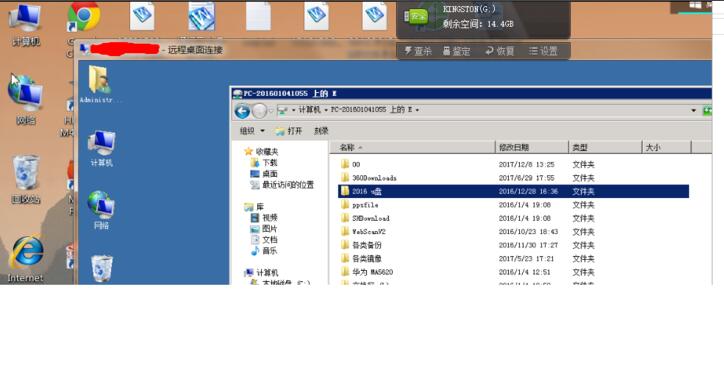This screenshot has height=390, width=724.
Task: Open 设置 in the USB popup
Action: tap(543, 51)
